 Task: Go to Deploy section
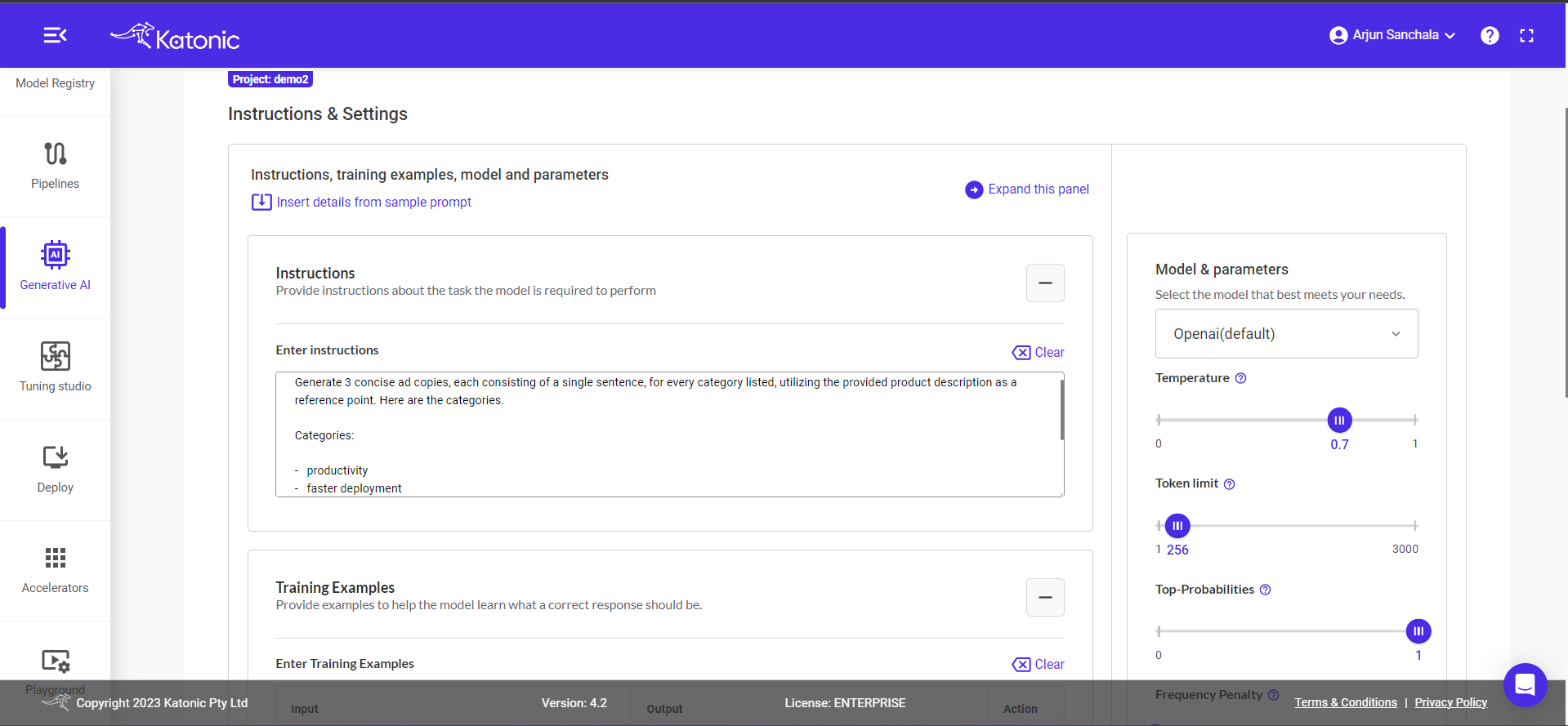55,470
